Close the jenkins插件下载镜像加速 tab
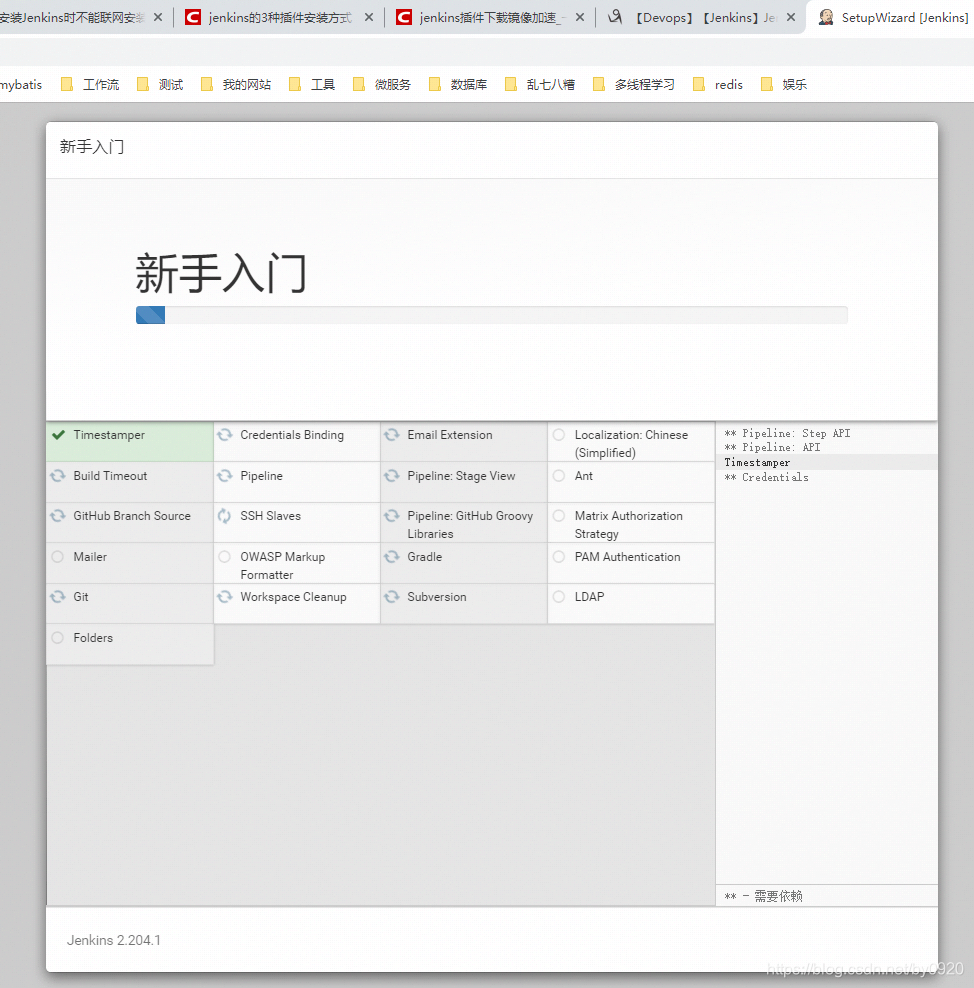This screenshot has width=974, height=988. (x=580, y=17)
